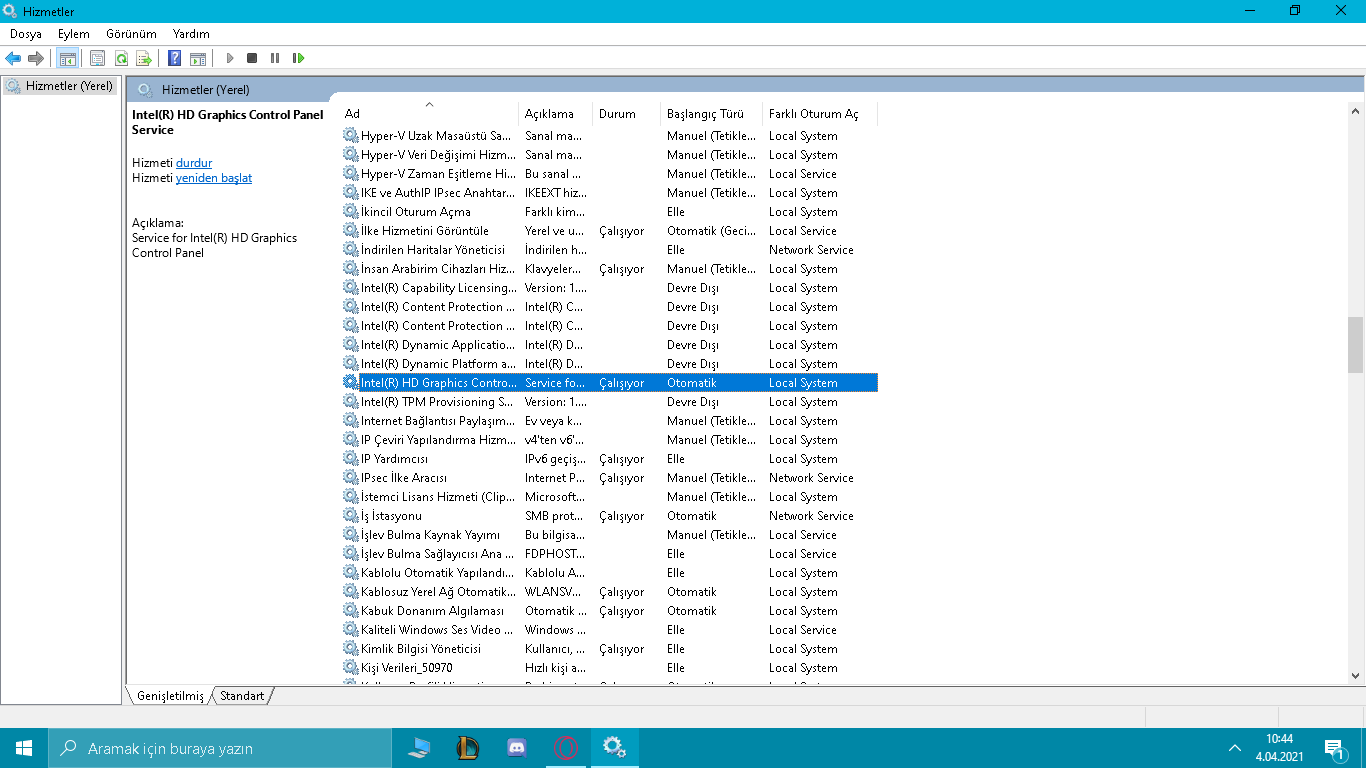This screenshot has width=1366, height=768.
Task: Select the İstemci Lisans Hizmeti service
Action: [x=609, y=497]
